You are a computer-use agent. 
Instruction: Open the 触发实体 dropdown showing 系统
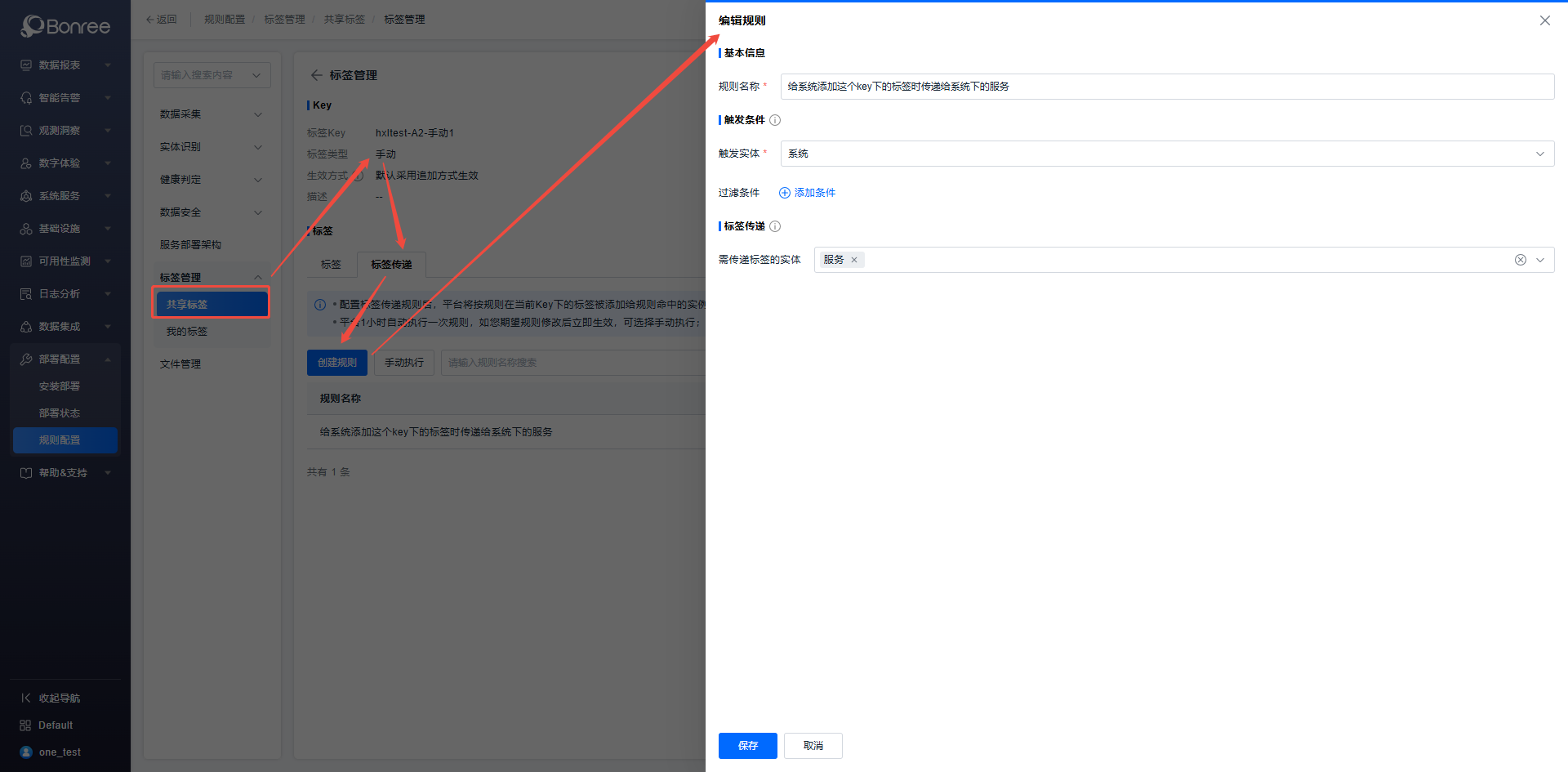1166,154
